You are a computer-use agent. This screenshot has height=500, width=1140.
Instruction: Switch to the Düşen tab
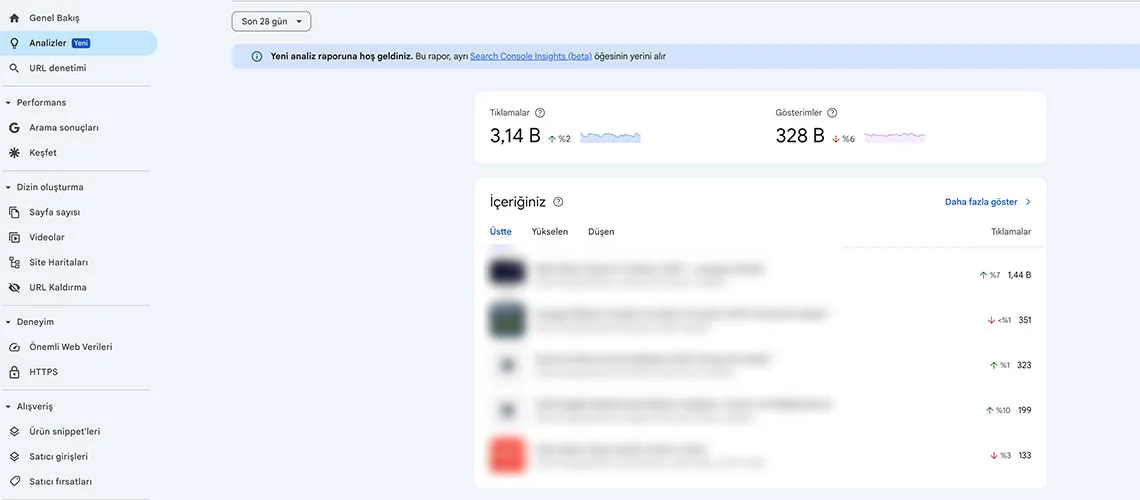601,232
